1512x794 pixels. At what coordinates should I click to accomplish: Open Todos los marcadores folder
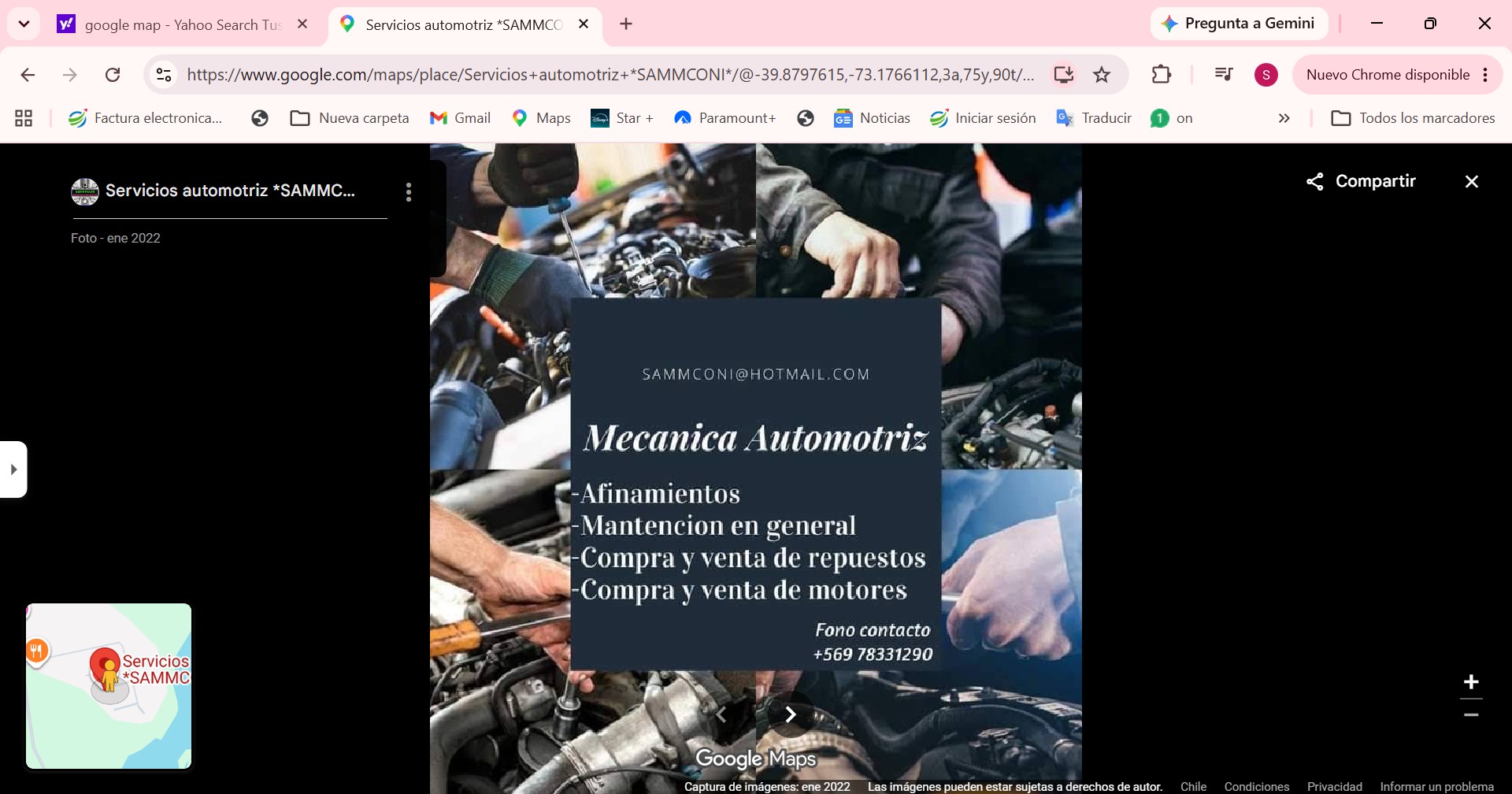[x=1413, y=118]
